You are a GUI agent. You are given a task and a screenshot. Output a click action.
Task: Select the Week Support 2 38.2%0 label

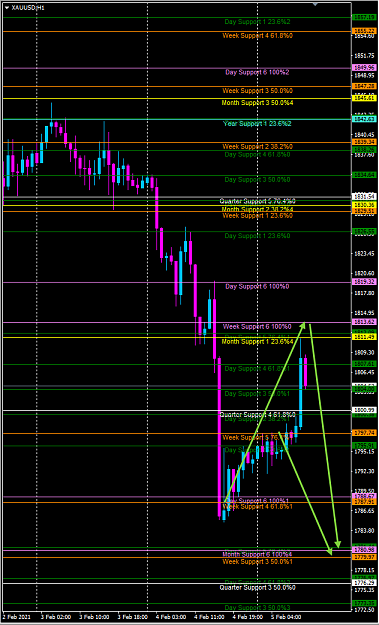257,147
